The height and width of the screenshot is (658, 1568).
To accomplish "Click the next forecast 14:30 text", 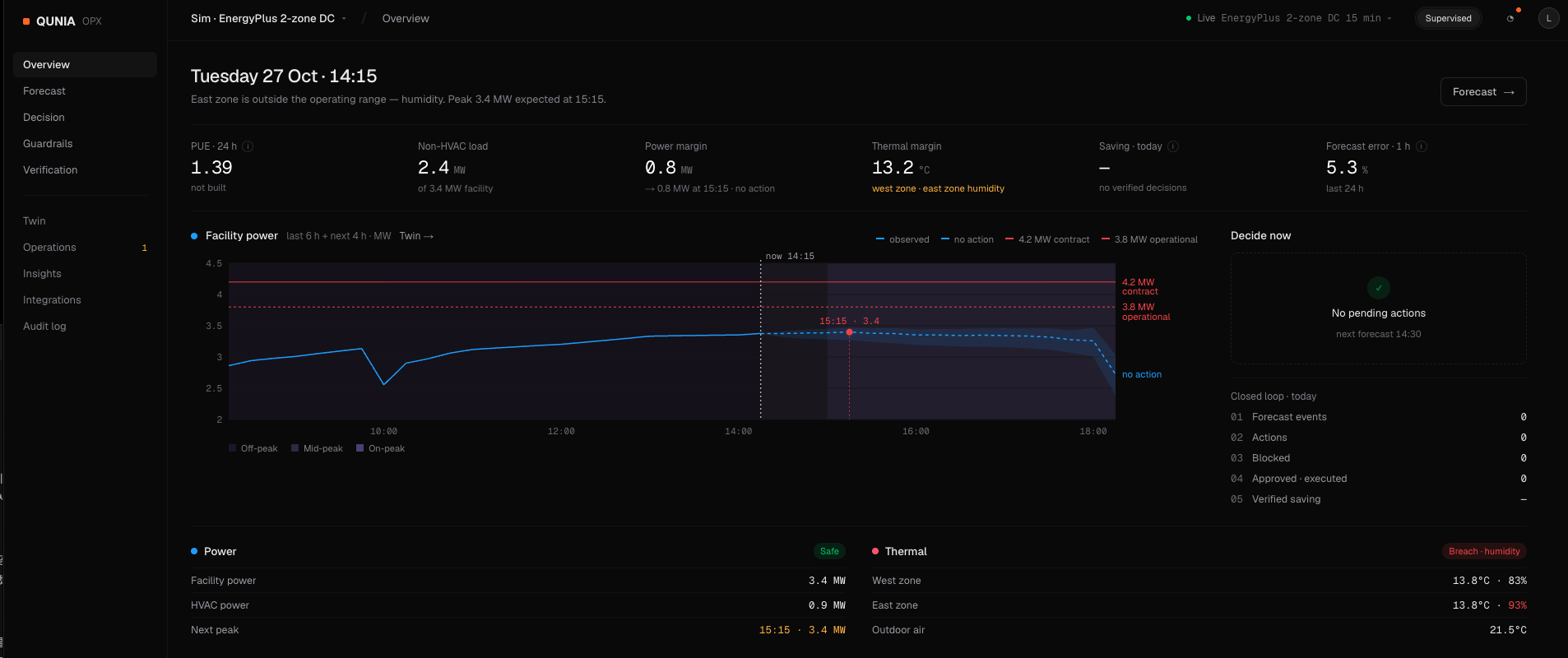I will click(x=1379, y=334).
